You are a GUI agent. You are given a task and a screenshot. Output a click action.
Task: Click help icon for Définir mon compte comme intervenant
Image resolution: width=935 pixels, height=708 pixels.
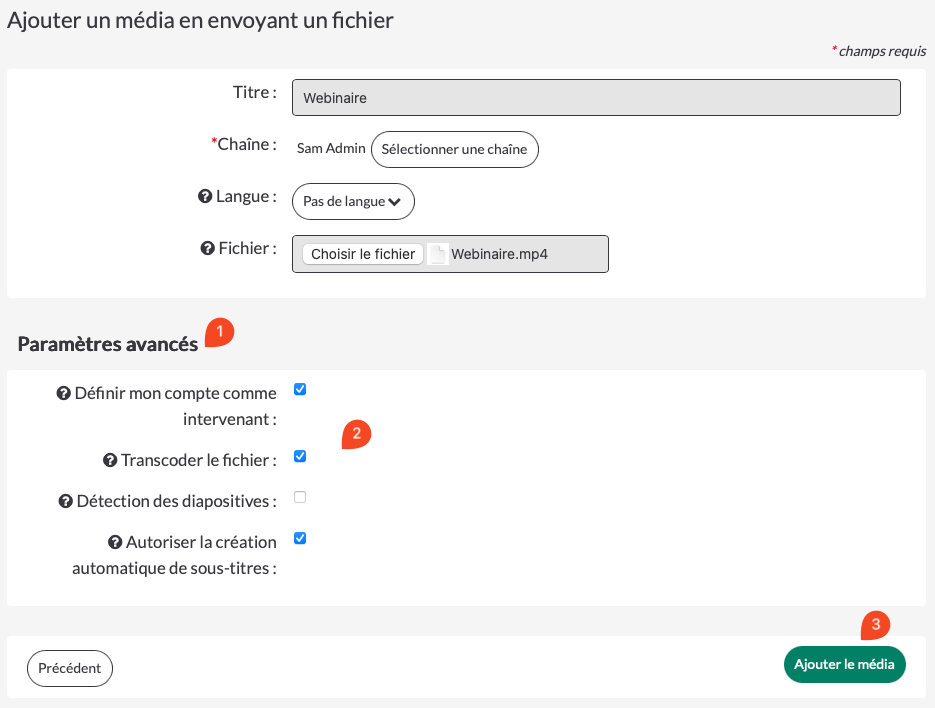pos(65,394)
